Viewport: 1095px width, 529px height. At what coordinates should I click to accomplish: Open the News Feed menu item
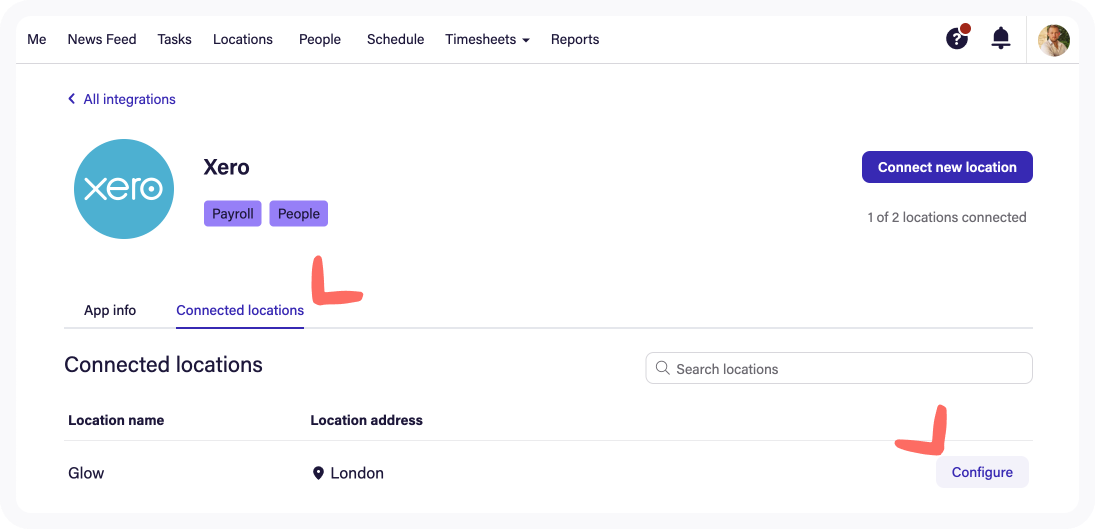coord(102,39)
